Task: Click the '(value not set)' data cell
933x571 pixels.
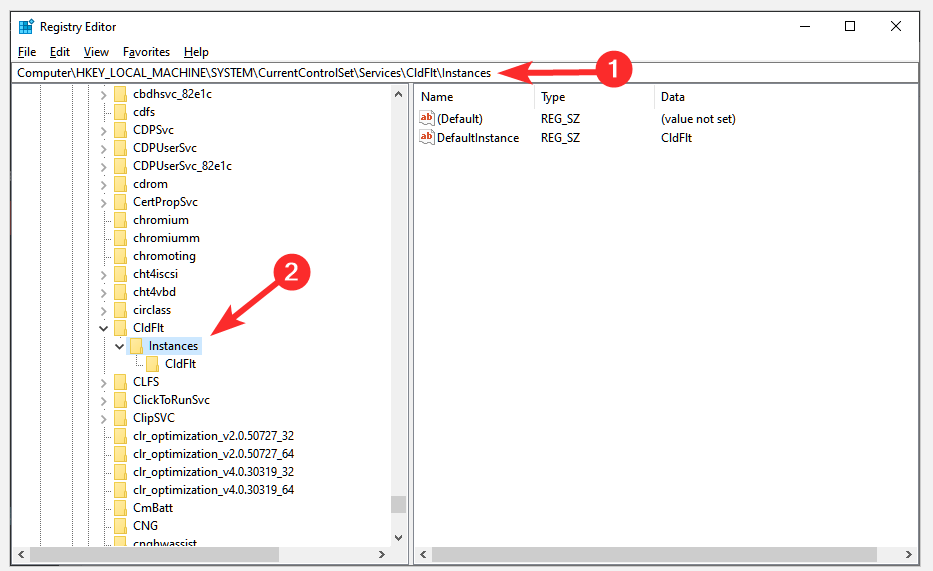Action: pyautogui.click(x=698, y=118)
